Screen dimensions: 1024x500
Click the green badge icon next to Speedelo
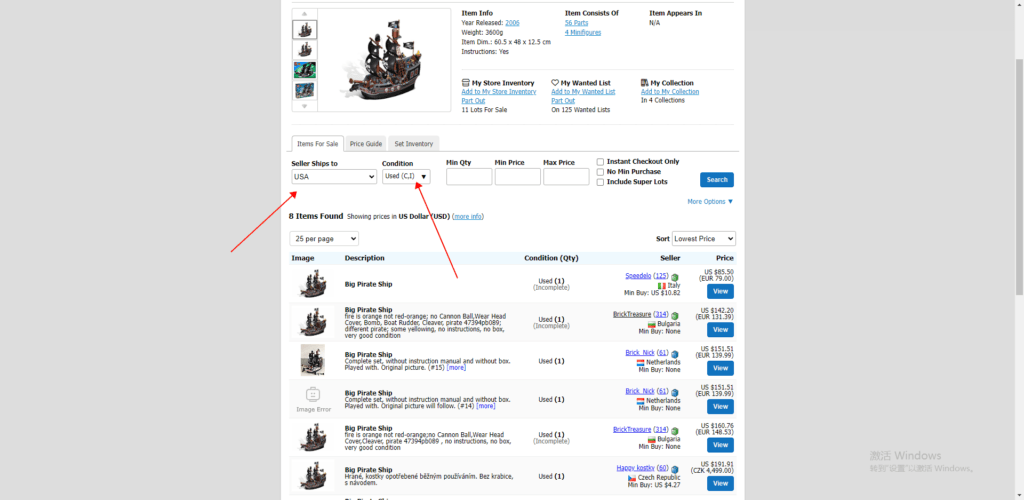pos(675,277)
